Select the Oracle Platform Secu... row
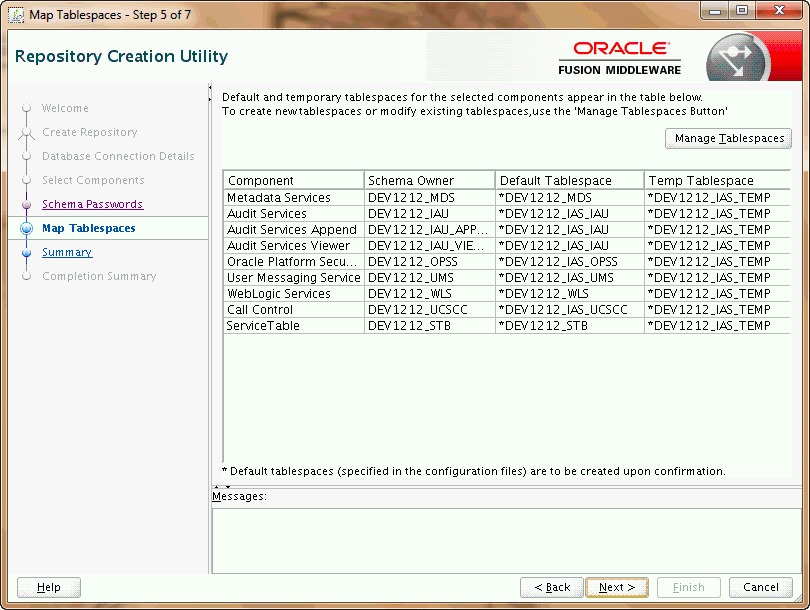The image size is (810, 610). [x=507, y=262]
